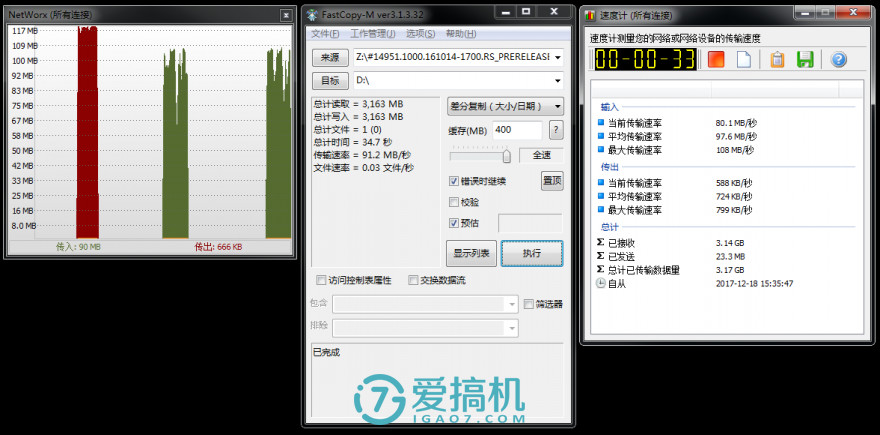Expand the 包含 include filter dropdown
This screenshot has width=880, height=435.
pyautogui.click(x=511, y=304)
